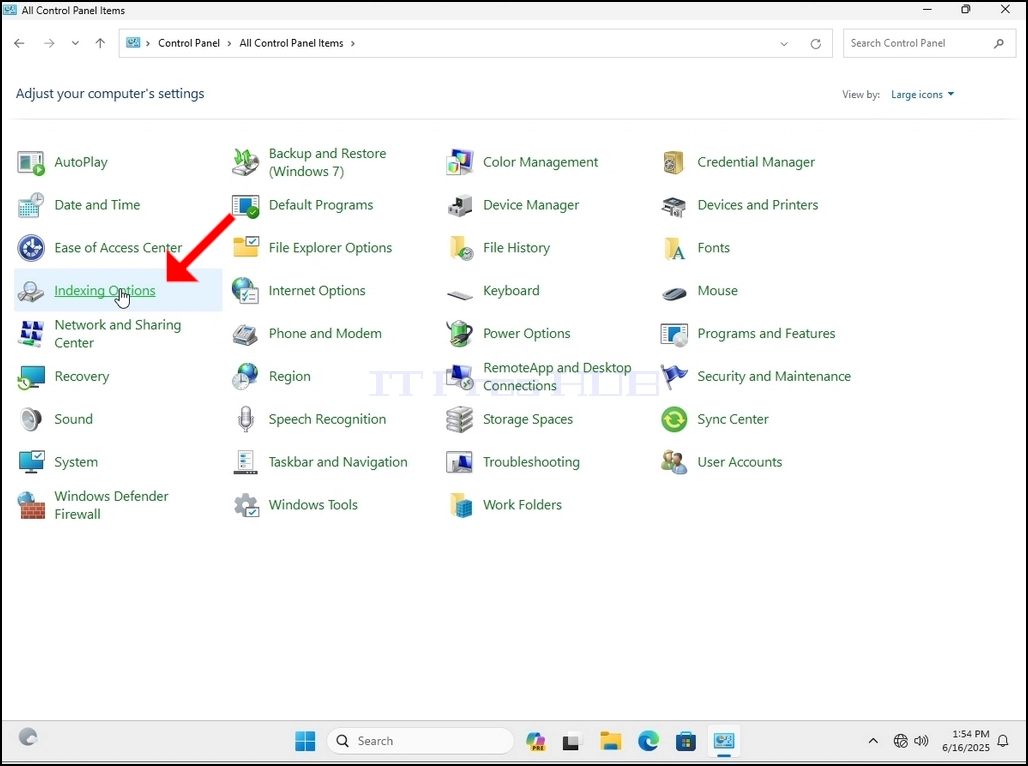Image resolution: width=1028 pixels, height=766 pixels.
Task: Open RemoteApp and Desktop Connections icon
Action: [x=460, y=376]
